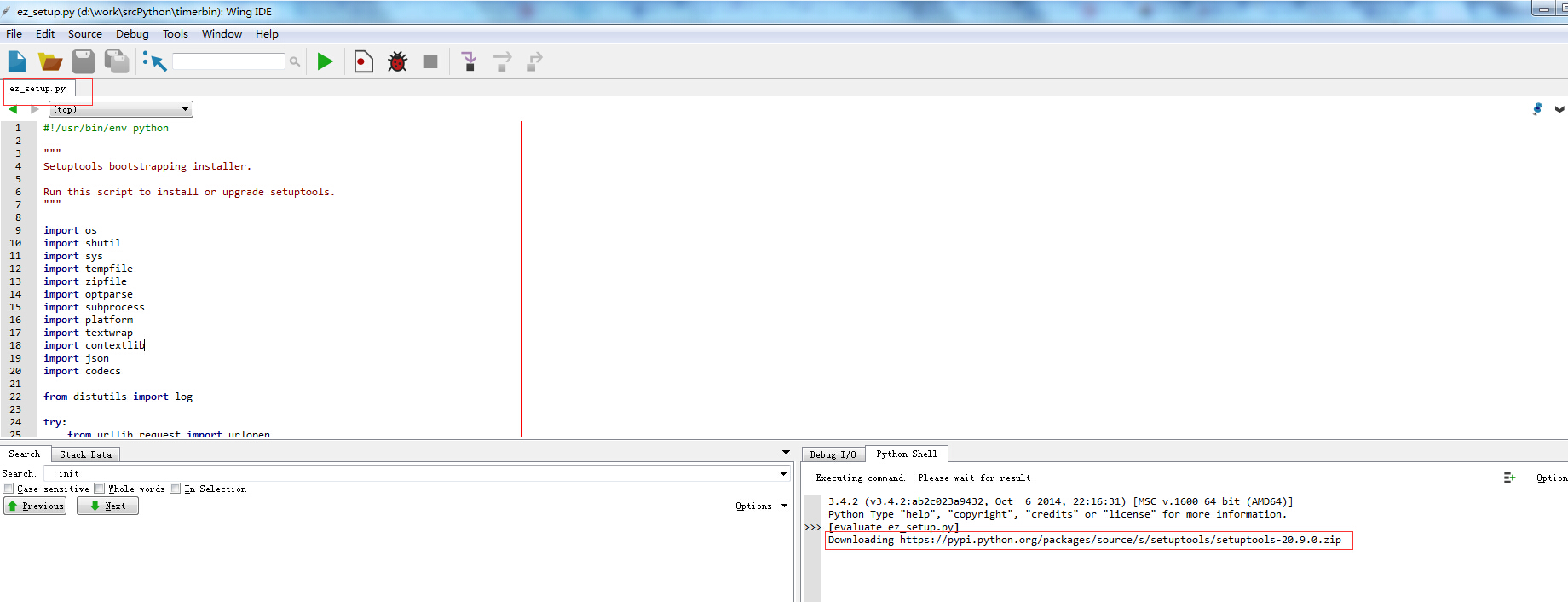Click the blue pushpin icon in editor

pyautogui.click(x=1537, y=109)
